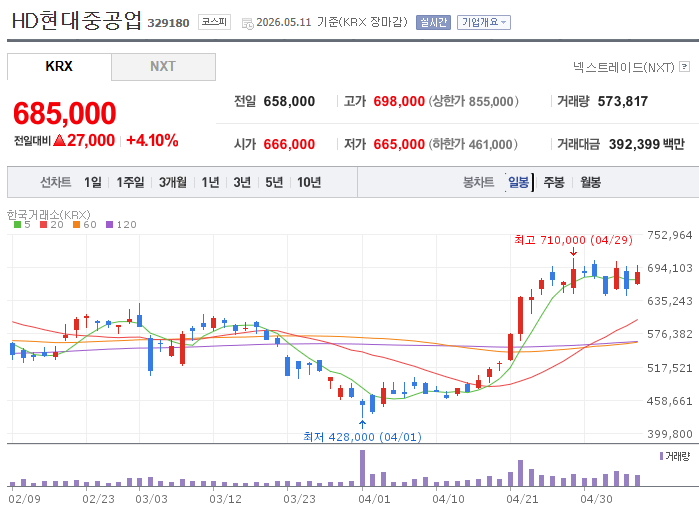
Task: Select the 5년 line chart period
Action: pos(274,182)
